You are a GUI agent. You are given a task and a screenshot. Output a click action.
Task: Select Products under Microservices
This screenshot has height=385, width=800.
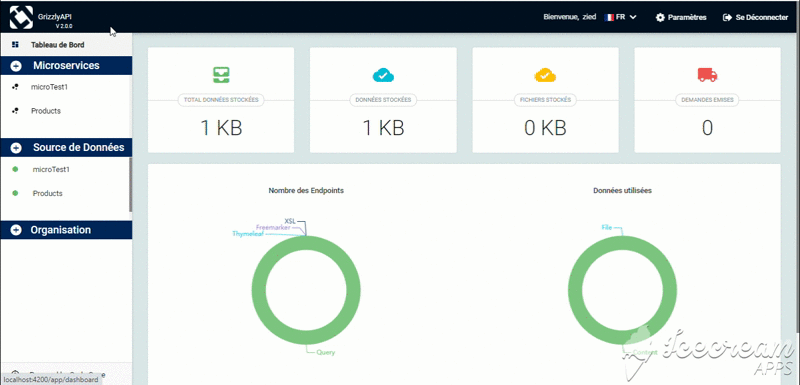click(x=46, y=111)
